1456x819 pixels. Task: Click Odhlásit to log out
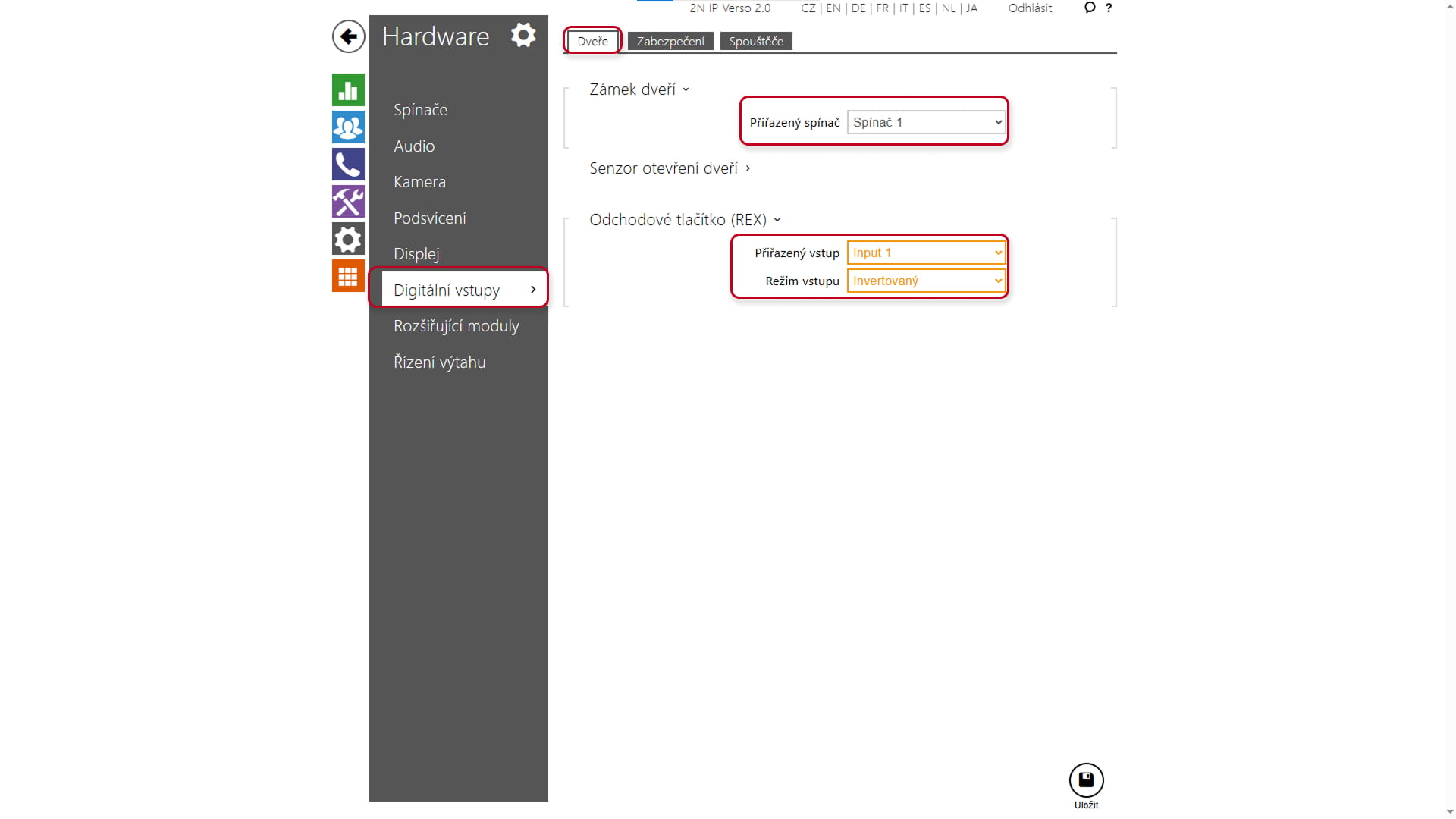click(1030, 8)
